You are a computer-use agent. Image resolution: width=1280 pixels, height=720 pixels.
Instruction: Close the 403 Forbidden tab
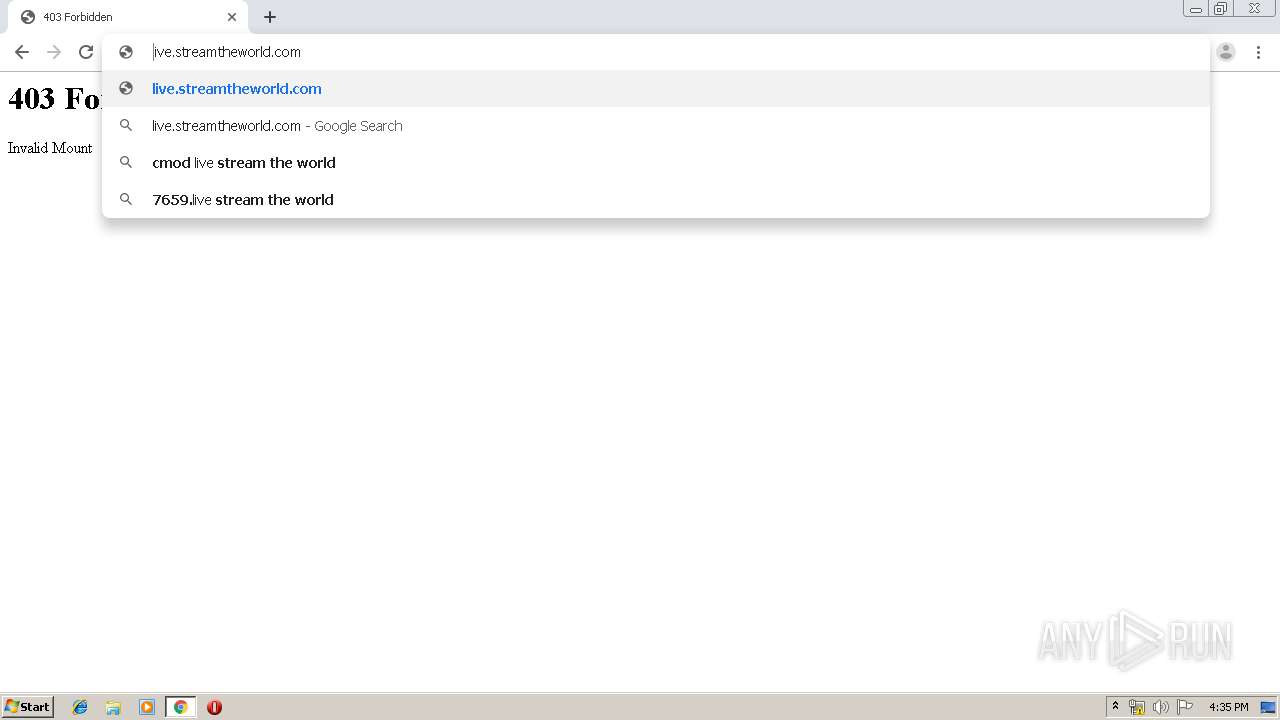pyautogui.click(x=232, y=17)
